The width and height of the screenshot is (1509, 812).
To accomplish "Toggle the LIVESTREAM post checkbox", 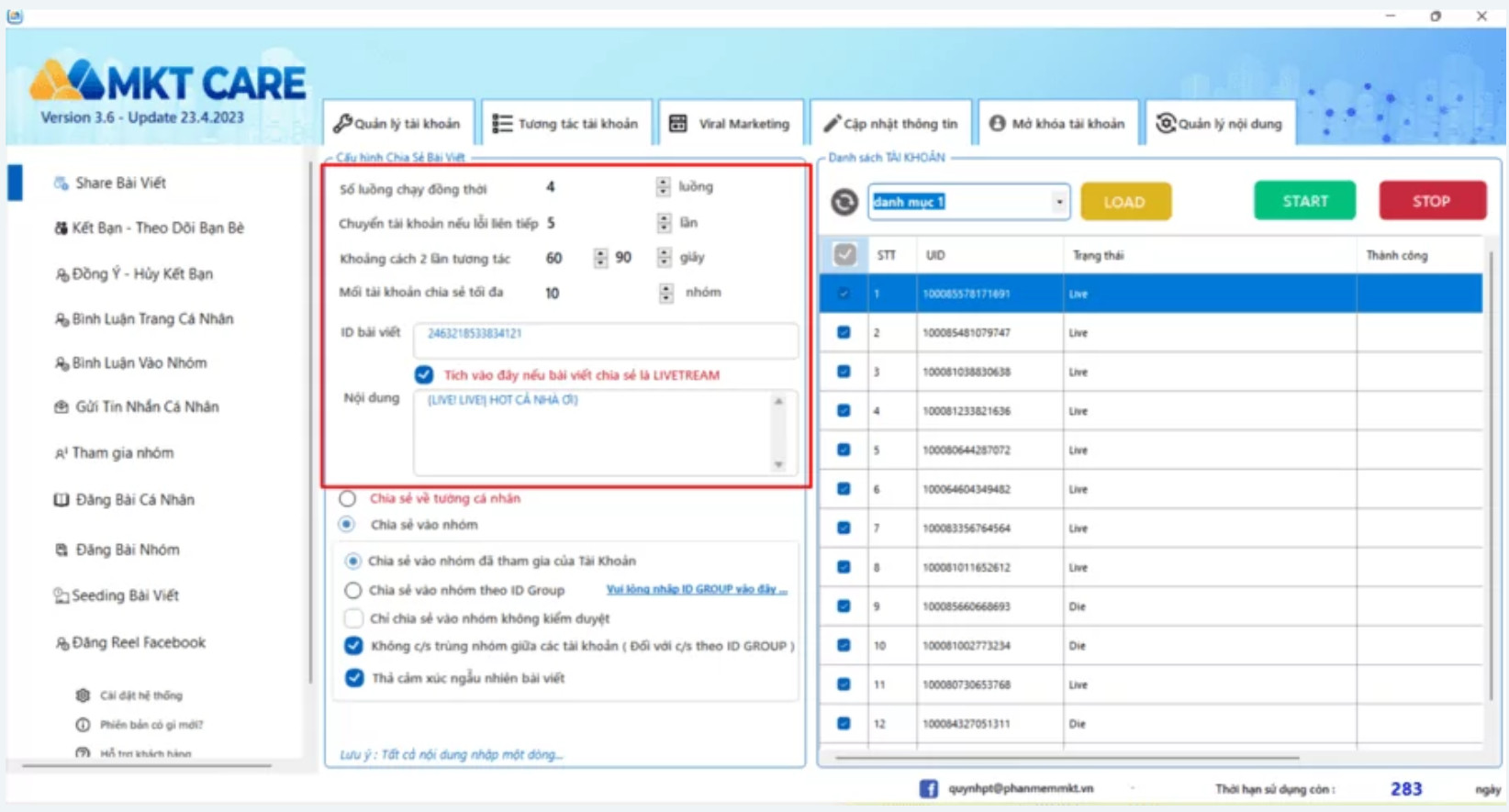I will point(424,375).
